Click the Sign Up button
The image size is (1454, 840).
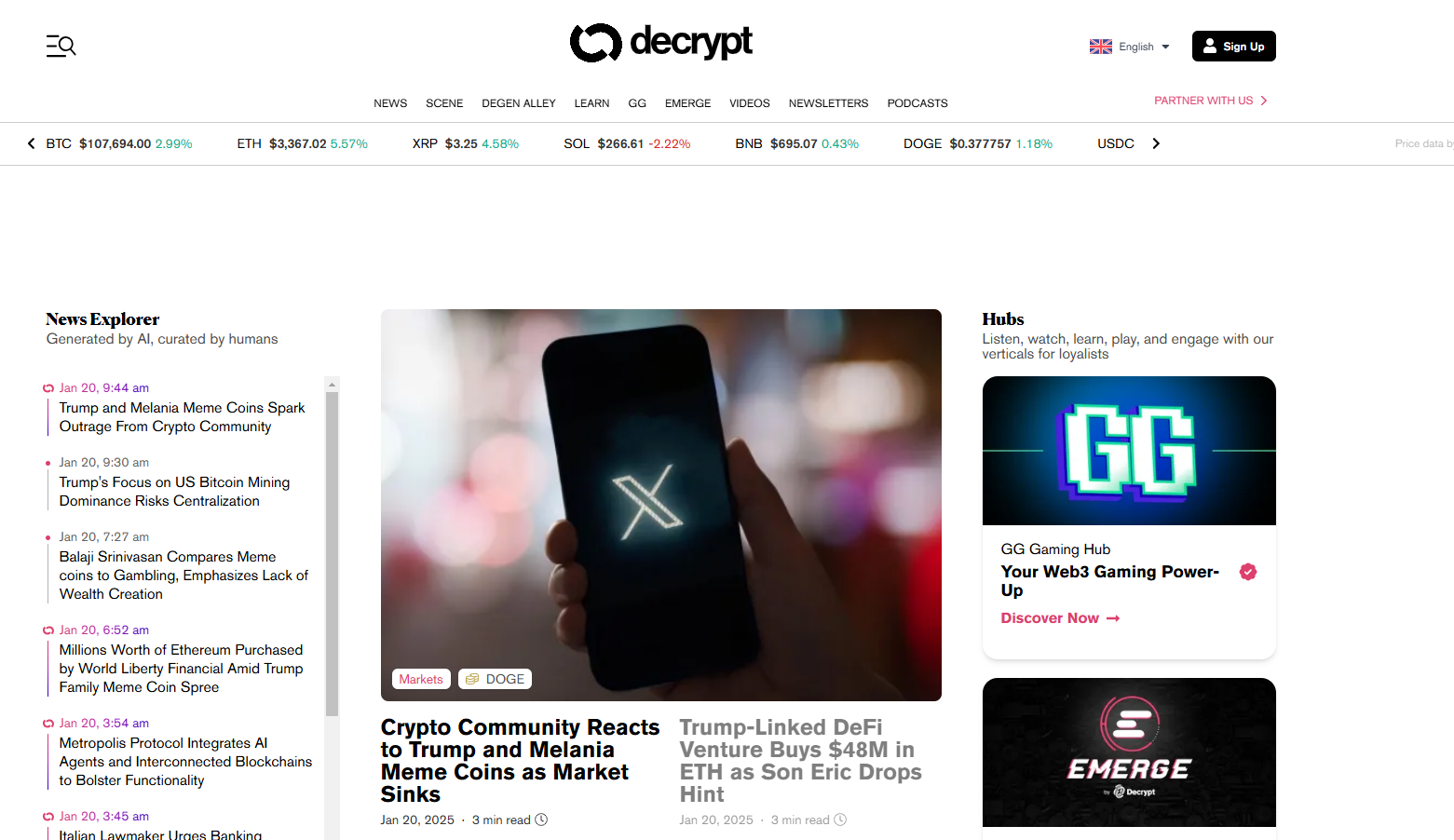pyautogui.click(x=1233, y=47)
